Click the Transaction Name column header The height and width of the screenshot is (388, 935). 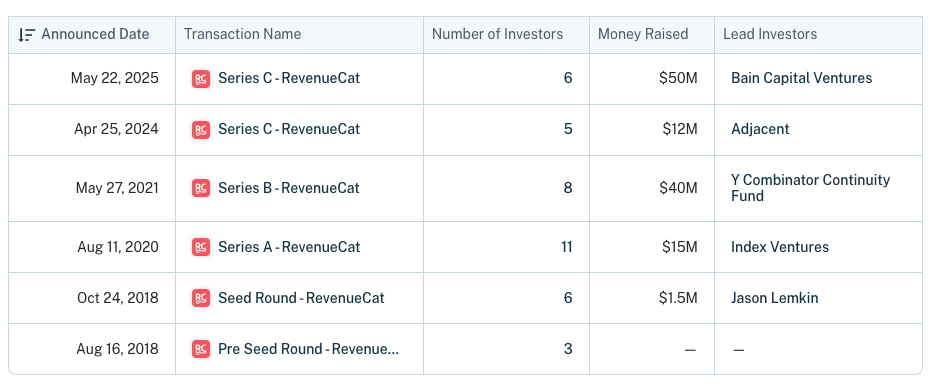click(242, 34)
